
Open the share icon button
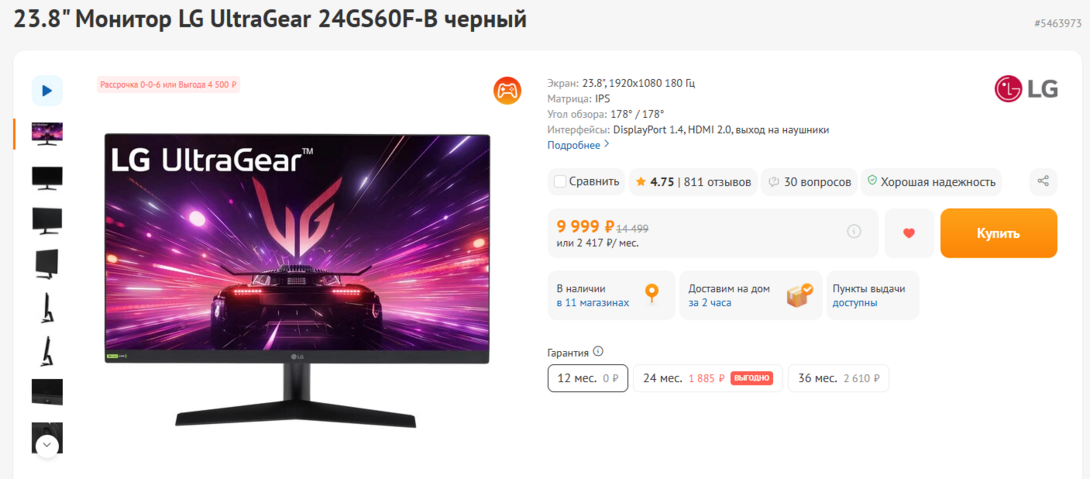click(1043, 181)
